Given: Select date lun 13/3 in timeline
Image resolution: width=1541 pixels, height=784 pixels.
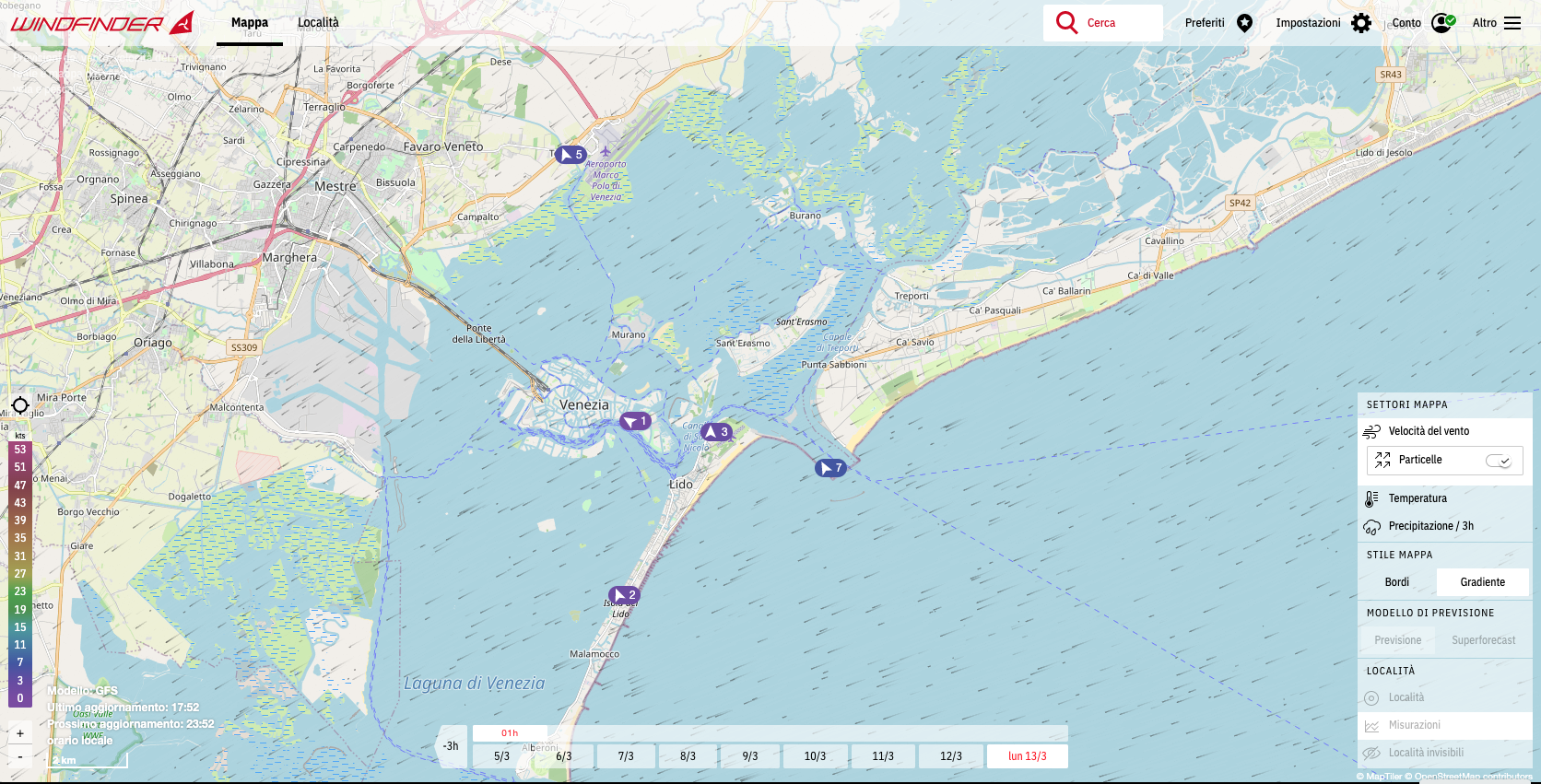Looking at the screenshot, I should click(x=1028, y=756).
